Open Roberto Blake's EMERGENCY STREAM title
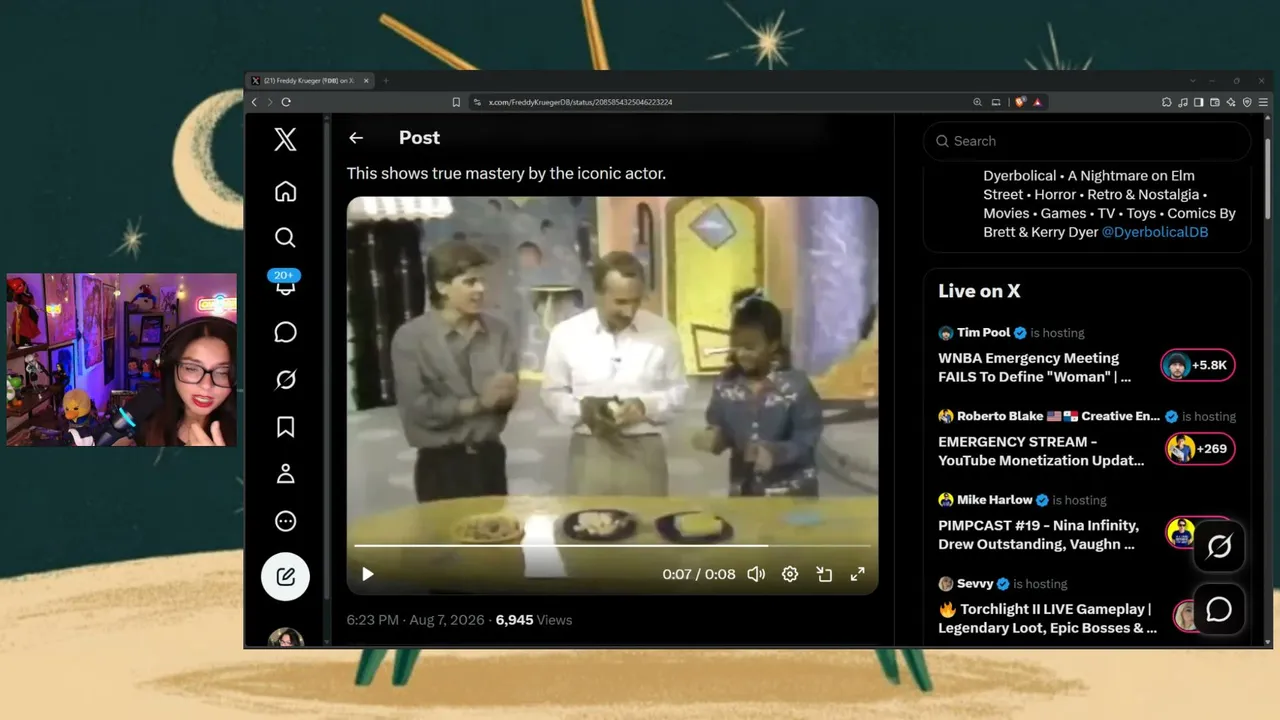Viewport: 1280px width, 720px height. (x=1041, y=451)
